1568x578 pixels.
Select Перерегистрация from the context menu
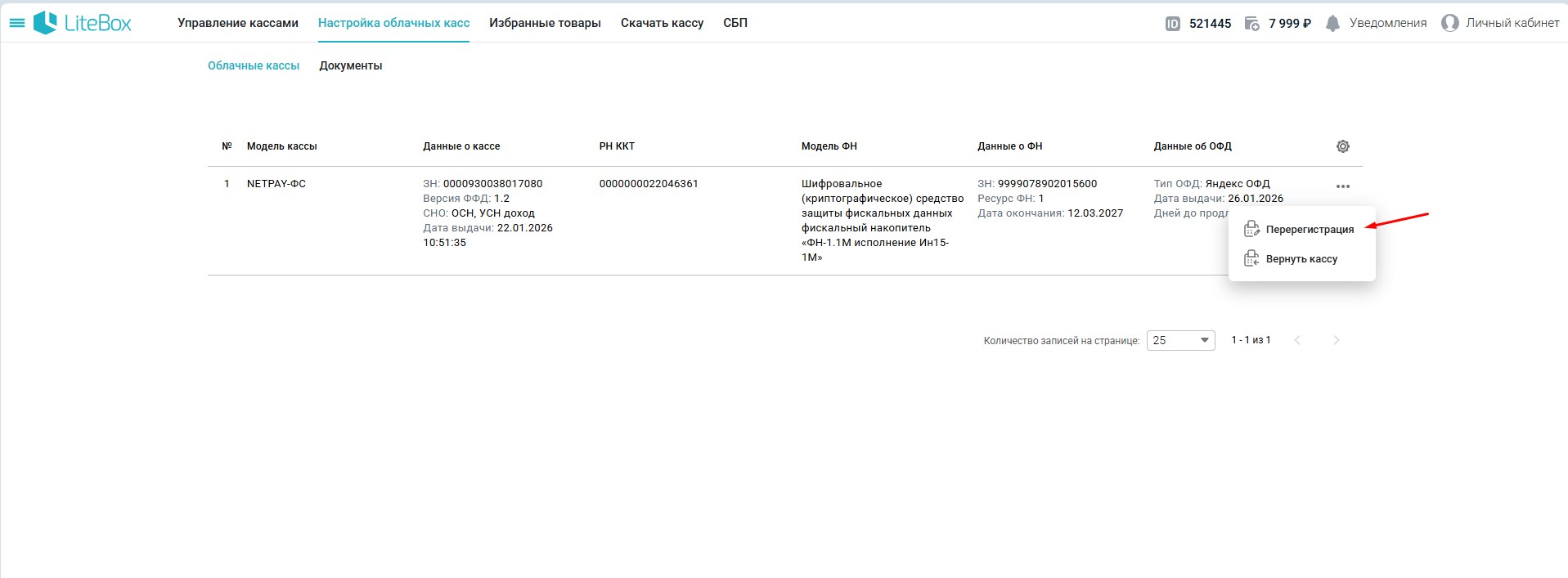(1309, 230)
